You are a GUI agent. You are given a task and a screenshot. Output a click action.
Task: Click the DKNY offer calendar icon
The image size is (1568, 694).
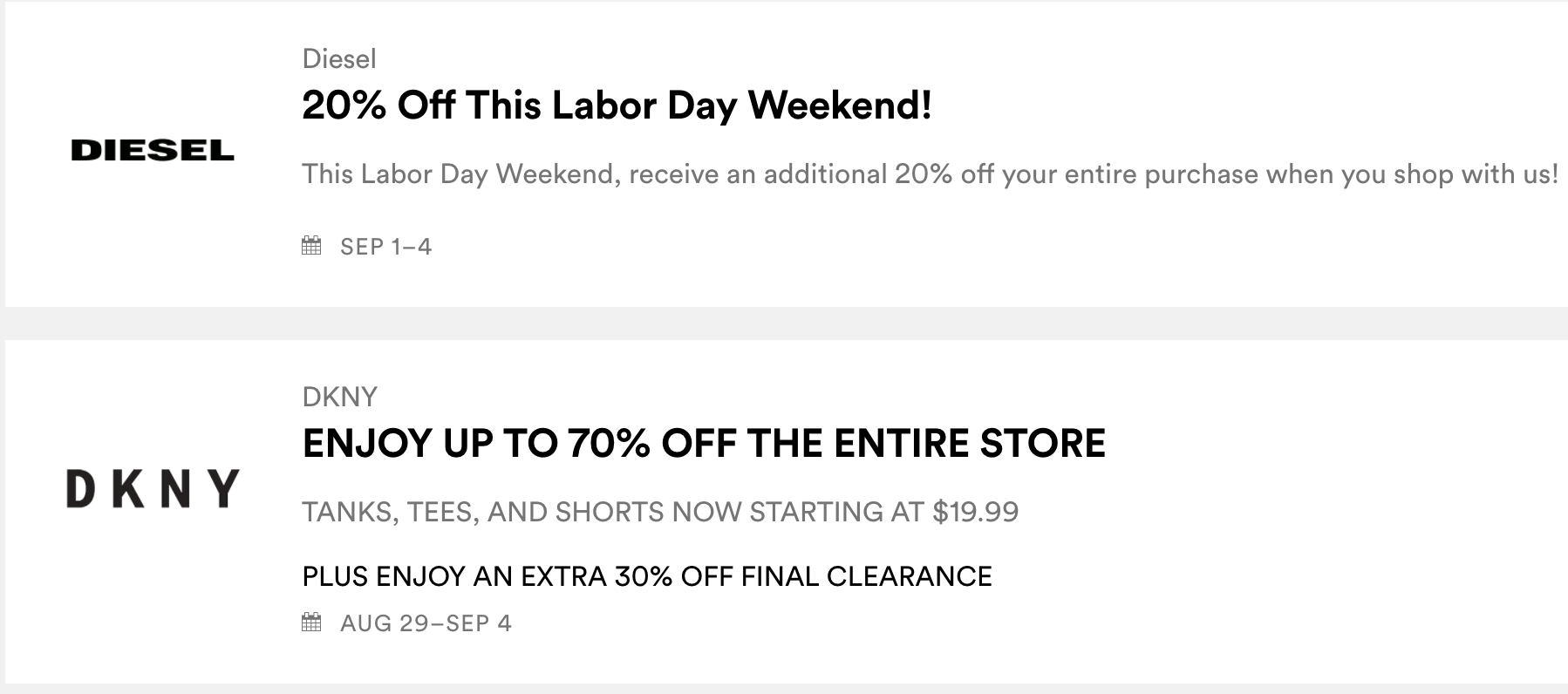(x=311, y=623)
